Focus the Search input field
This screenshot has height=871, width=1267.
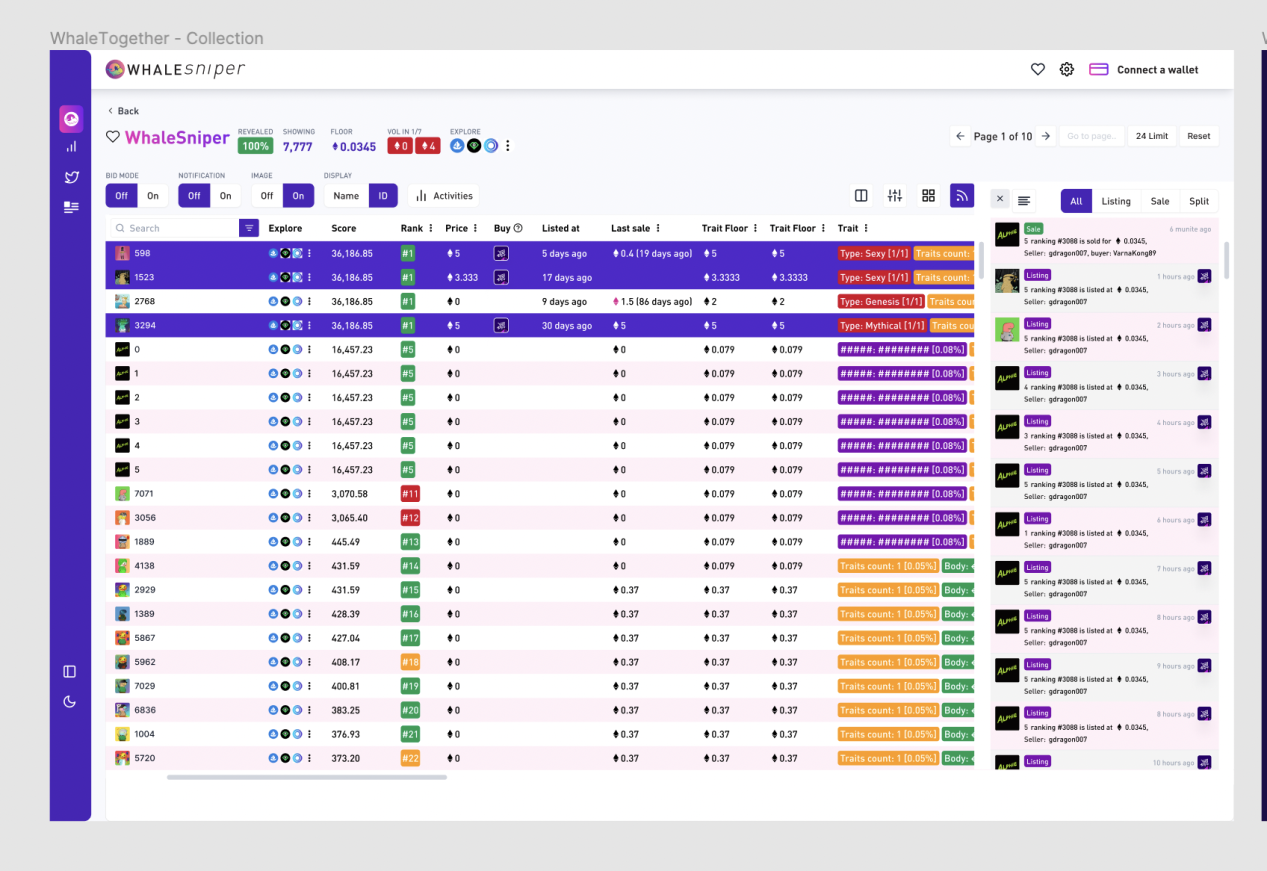[174, 228]
